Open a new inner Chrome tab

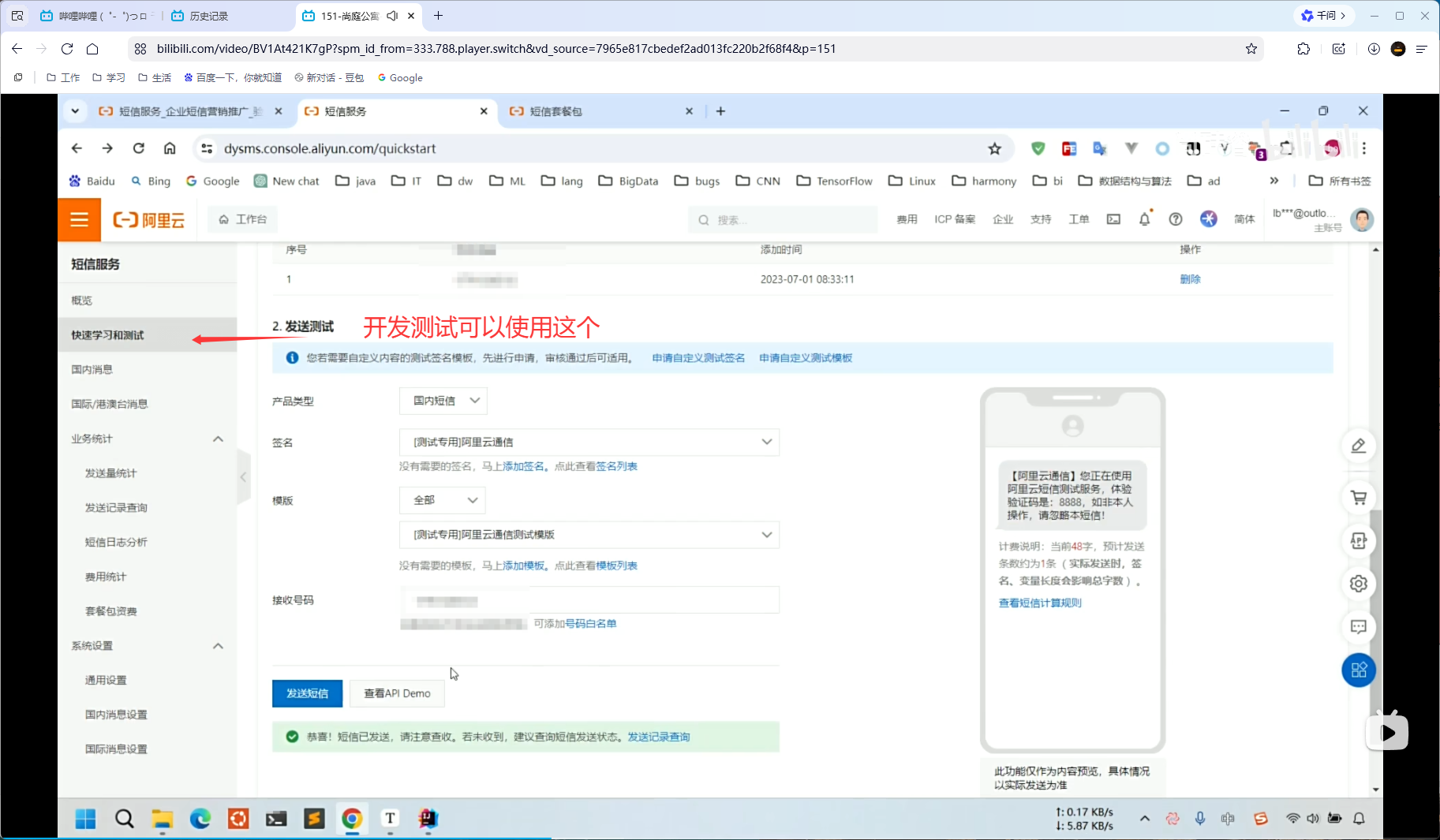[x=720, y=111]
